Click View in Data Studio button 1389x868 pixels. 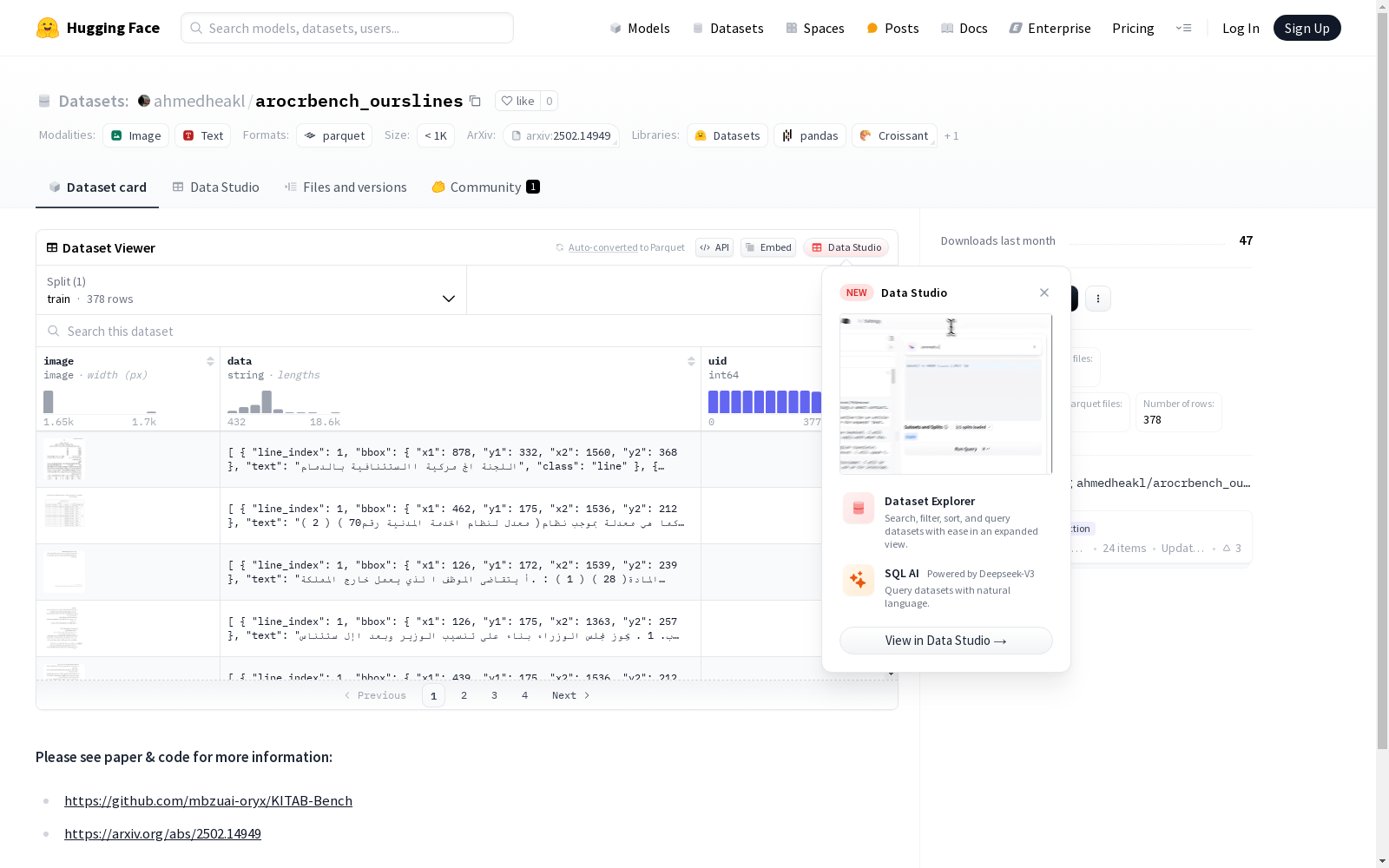pyautogui.click(x=945, y=641)
